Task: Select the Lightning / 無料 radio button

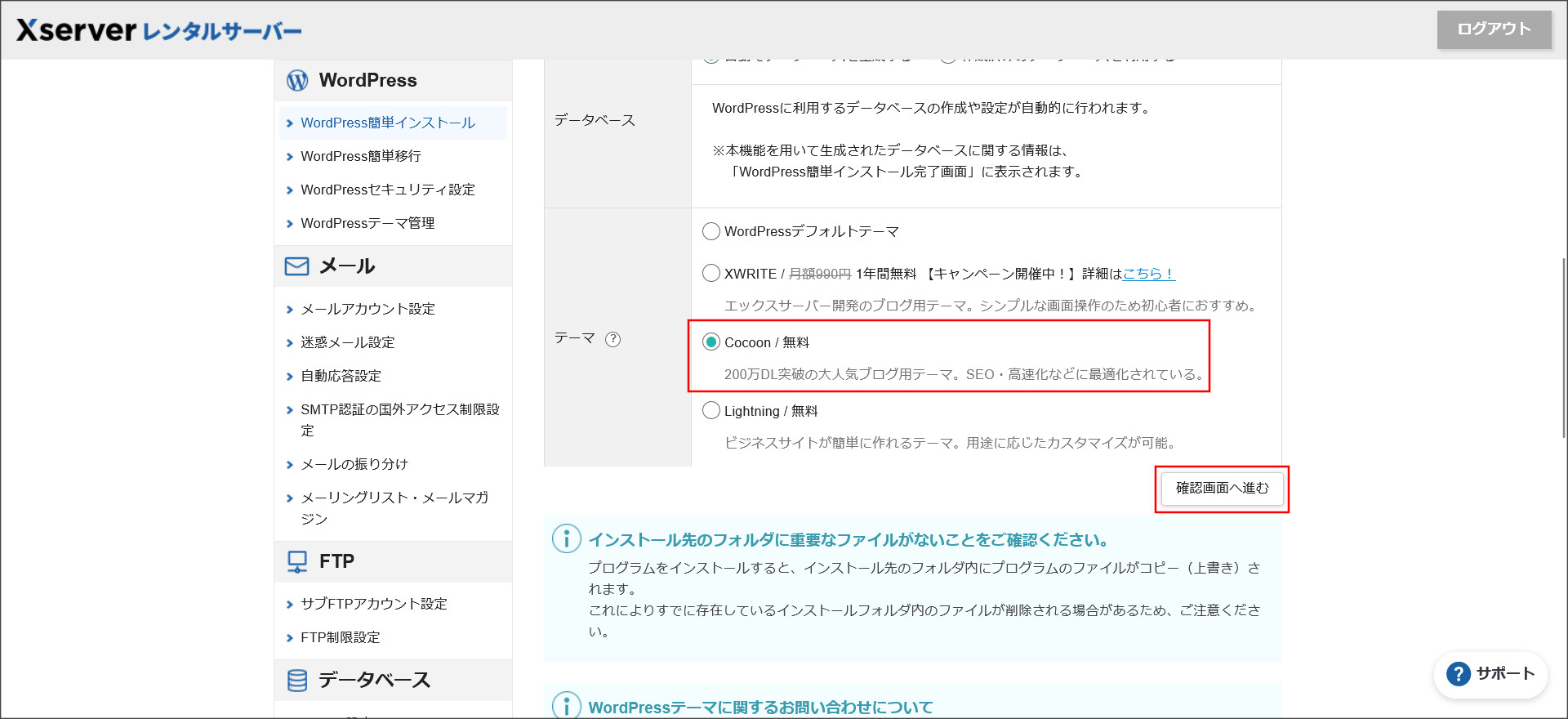Action: [711, 410]
